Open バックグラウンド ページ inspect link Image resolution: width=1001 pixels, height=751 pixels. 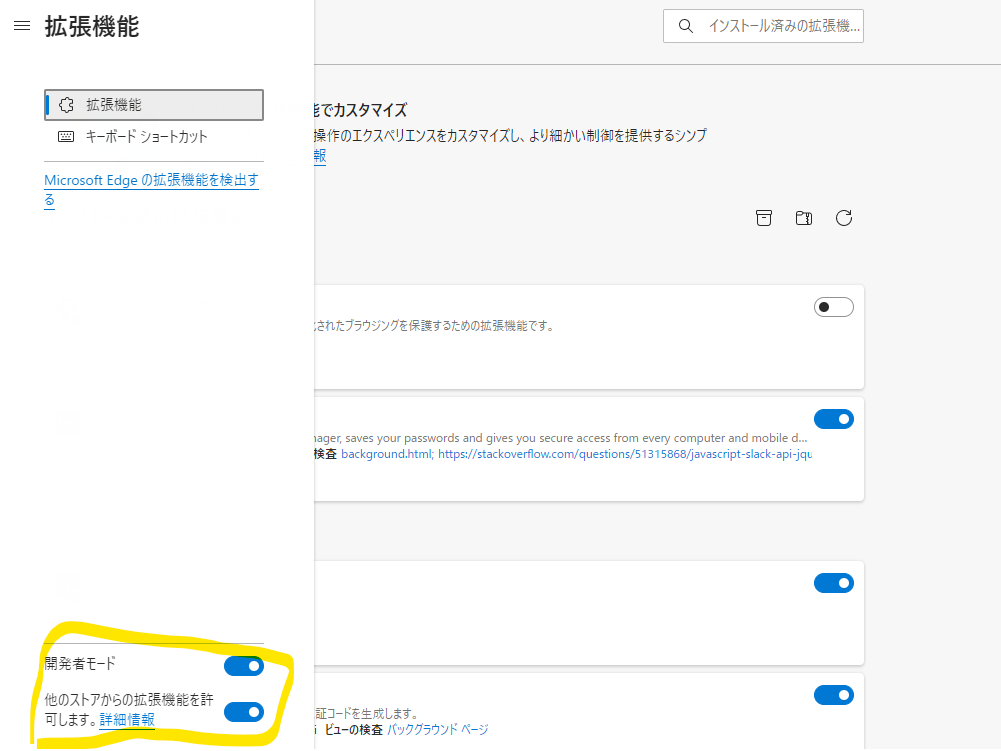pos(438,729)
